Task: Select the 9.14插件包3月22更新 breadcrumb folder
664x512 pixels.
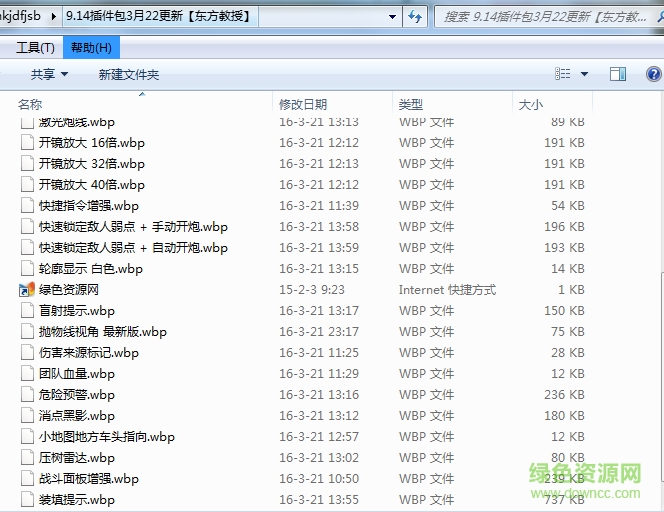Action: [159, 16]
